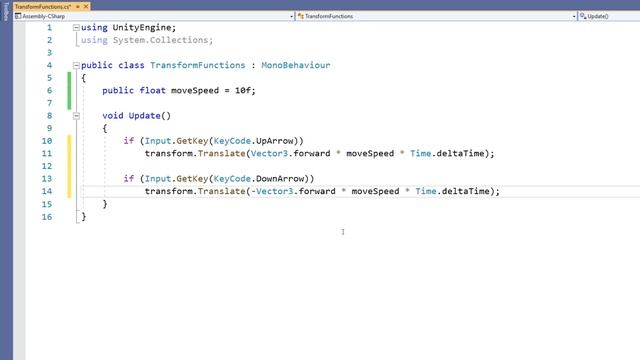Screen dimensions: 640x360
Task: Pin the TransformFunctions.cs tab
Action: (x=78, y=7)
